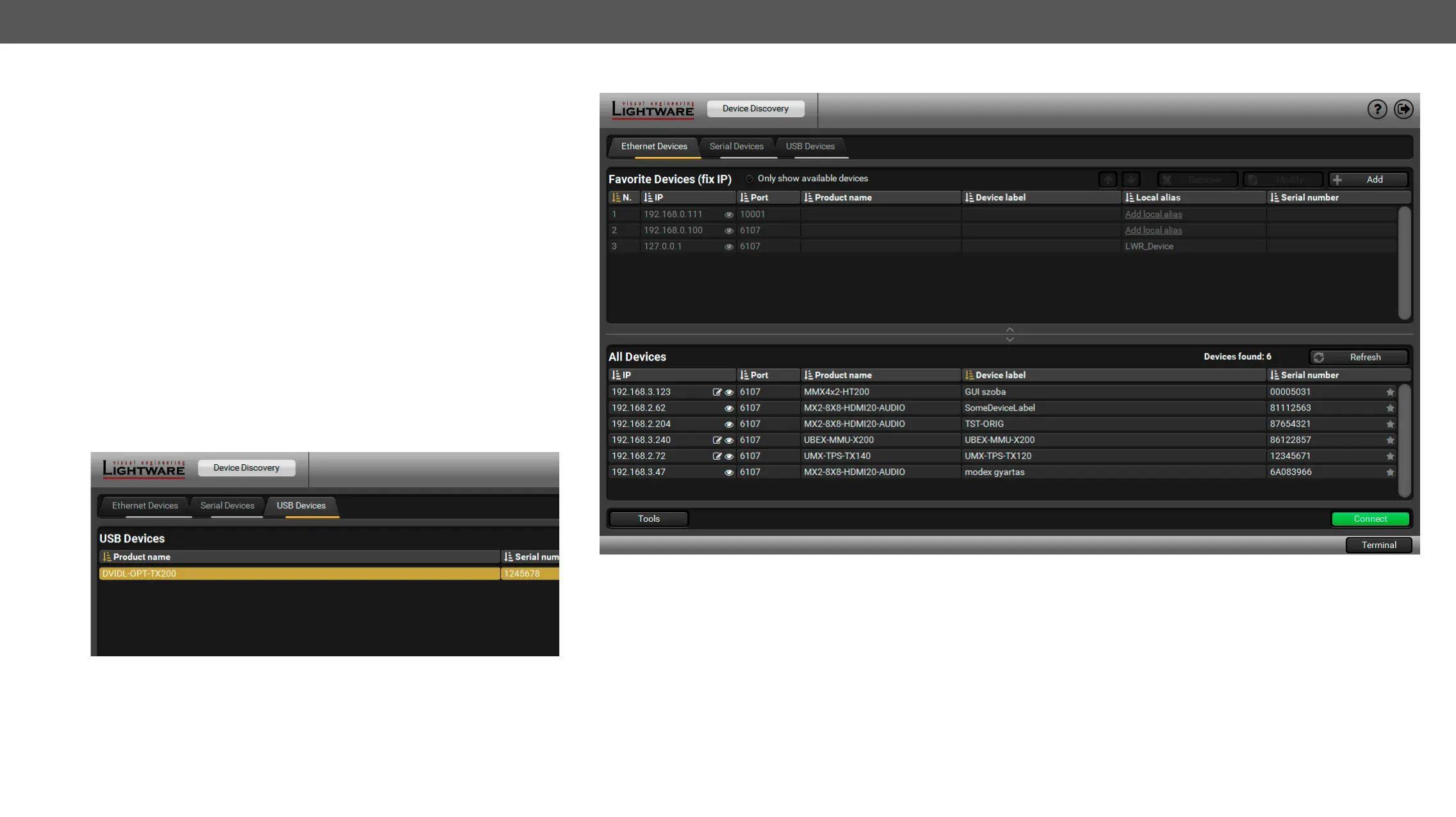Click the Modify favorite device button

(x=1283, y=180)
